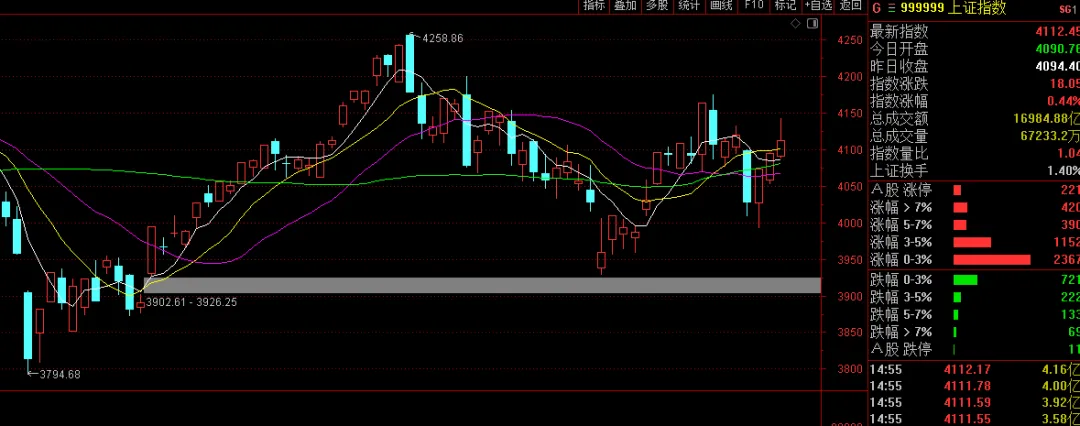Viewport: 1080px width, 426px height.
Task: Click the diamond icon above the chart
Action: click(796, 24)
